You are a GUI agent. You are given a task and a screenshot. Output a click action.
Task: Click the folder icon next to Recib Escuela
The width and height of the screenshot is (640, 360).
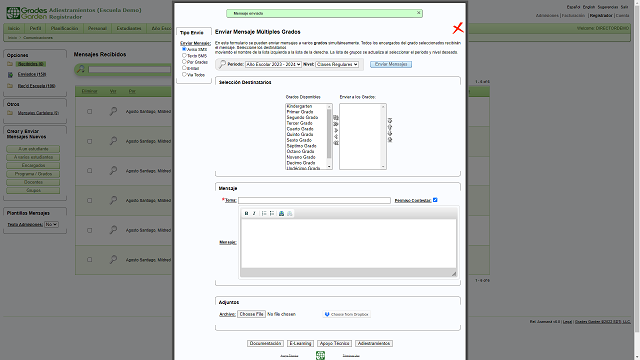pos(10,86)
